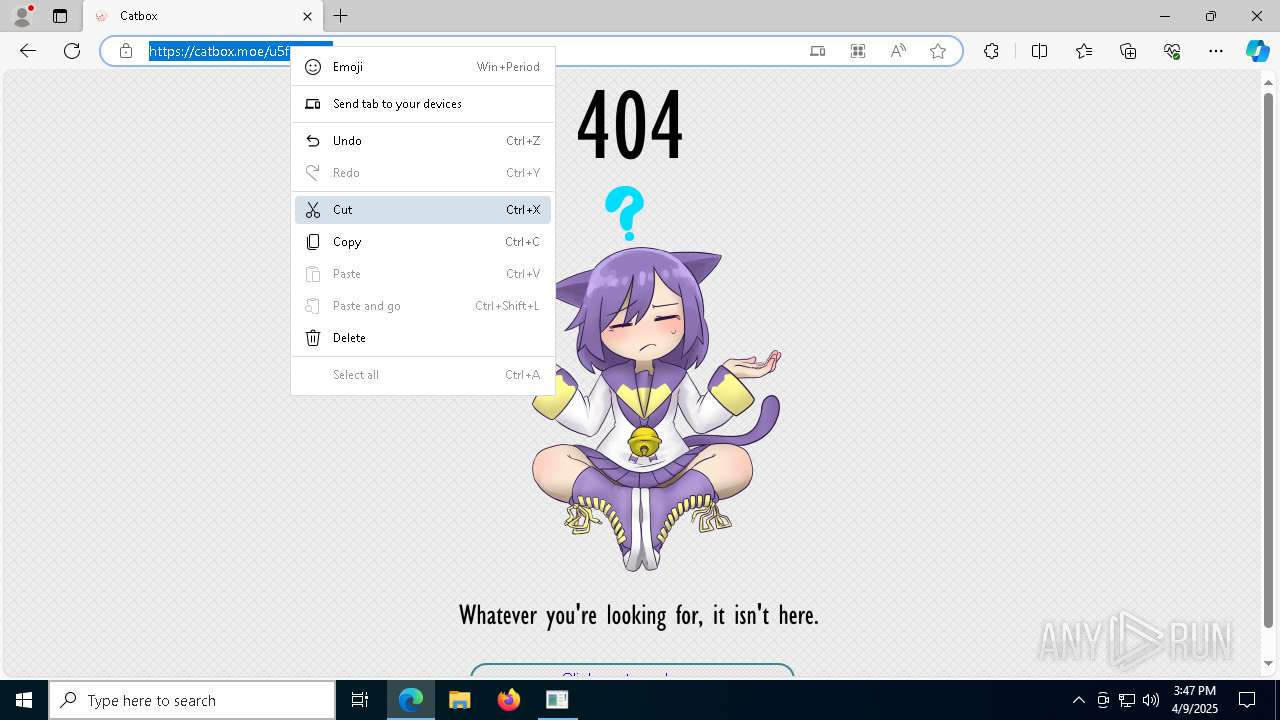The height and width of the screenshot is (720, 1280).
Task: Click the app available icon in address bar
Action: [x=818, y=51]
